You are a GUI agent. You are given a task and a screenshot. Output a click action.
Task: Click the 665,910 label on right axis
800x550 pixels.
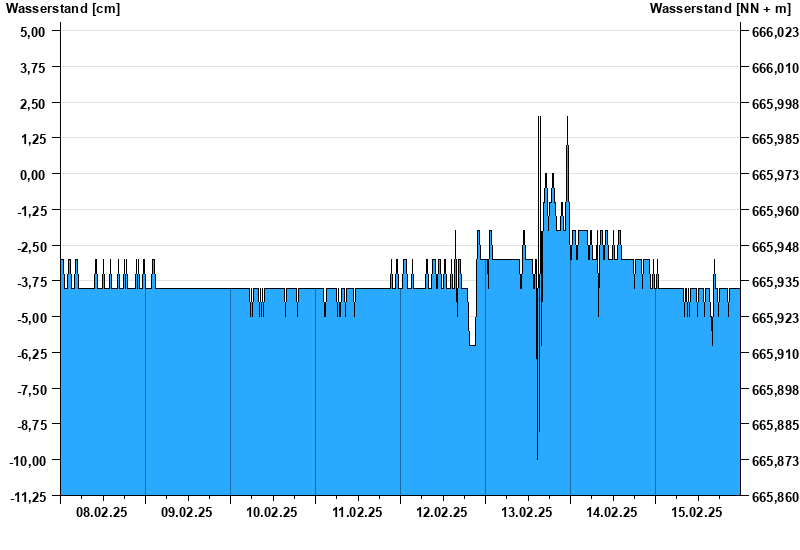click(776, 354)
